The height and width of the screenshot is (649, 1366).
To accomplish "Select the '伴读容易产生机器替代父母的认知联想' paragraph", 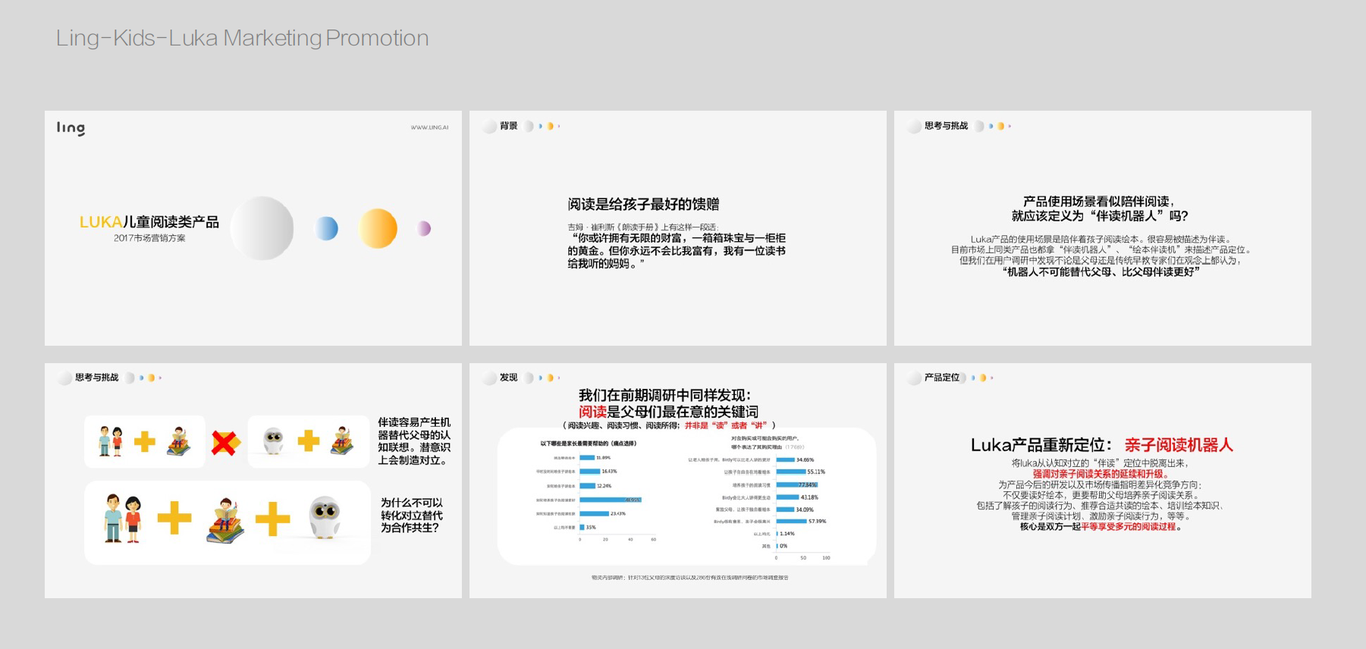I will tap(415, 441).
